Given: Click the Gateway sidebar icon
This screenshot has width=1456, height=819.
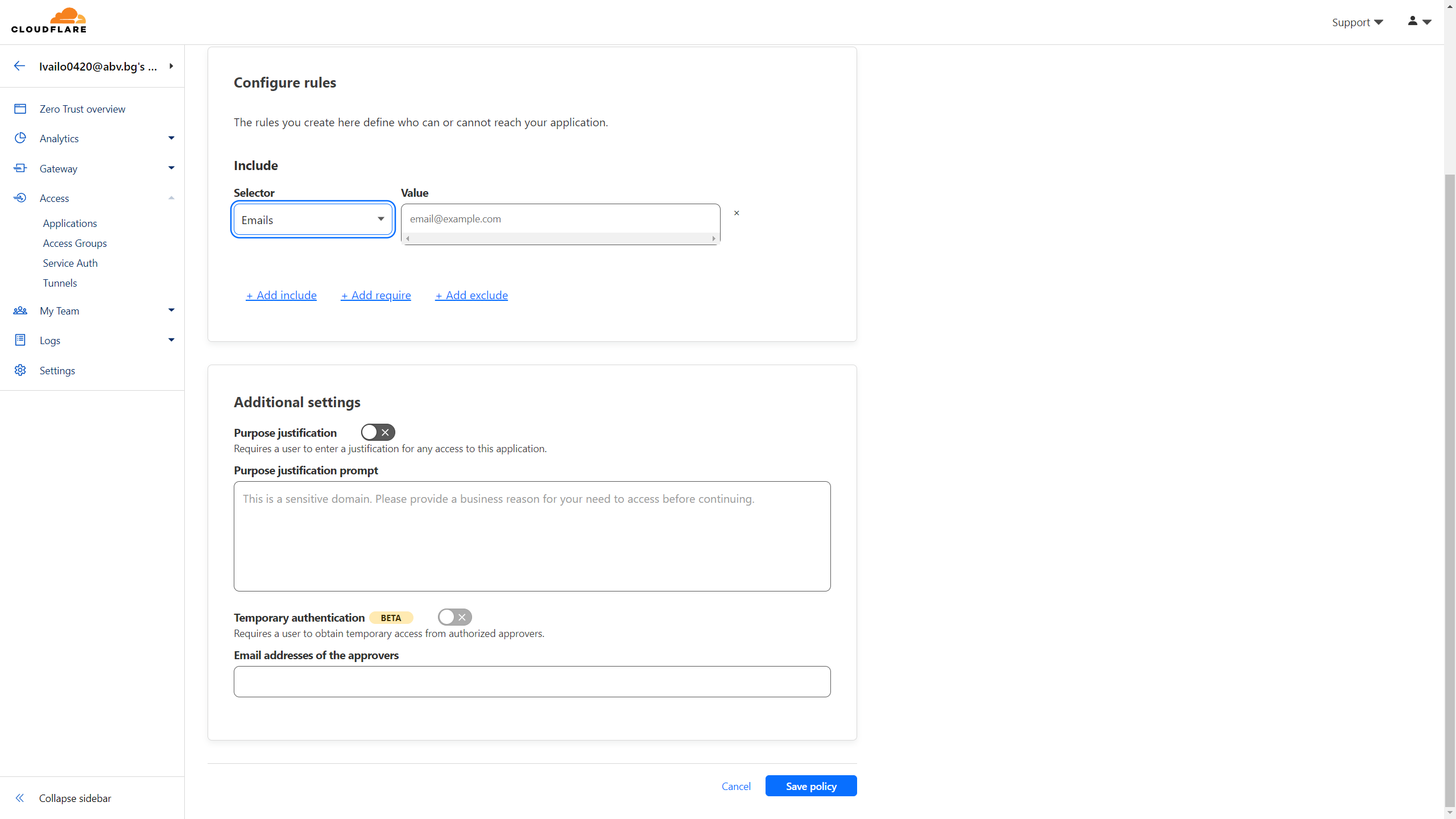Looking at the screenshot, I should click(20, 168).
